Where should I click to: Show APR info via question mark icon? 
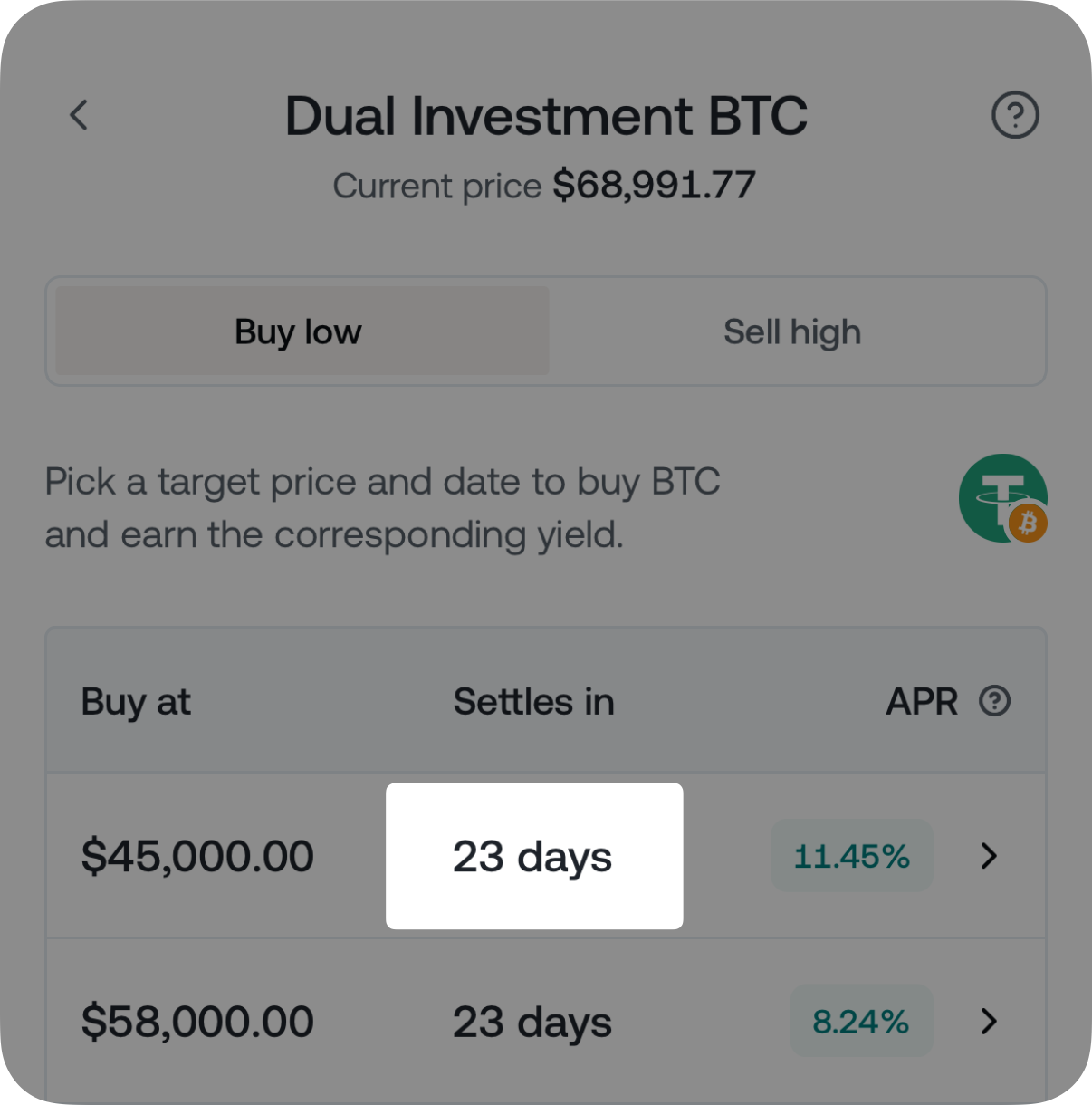click(994, 701)
